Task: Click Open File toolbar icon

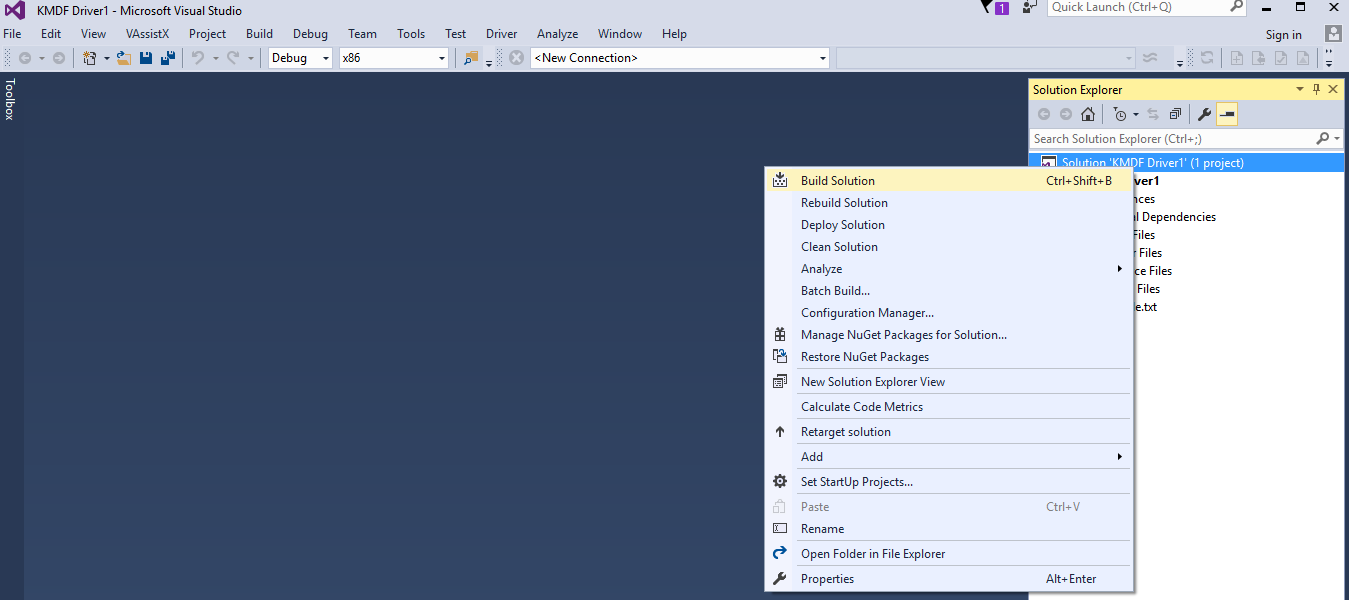Action: click(125, 58)
